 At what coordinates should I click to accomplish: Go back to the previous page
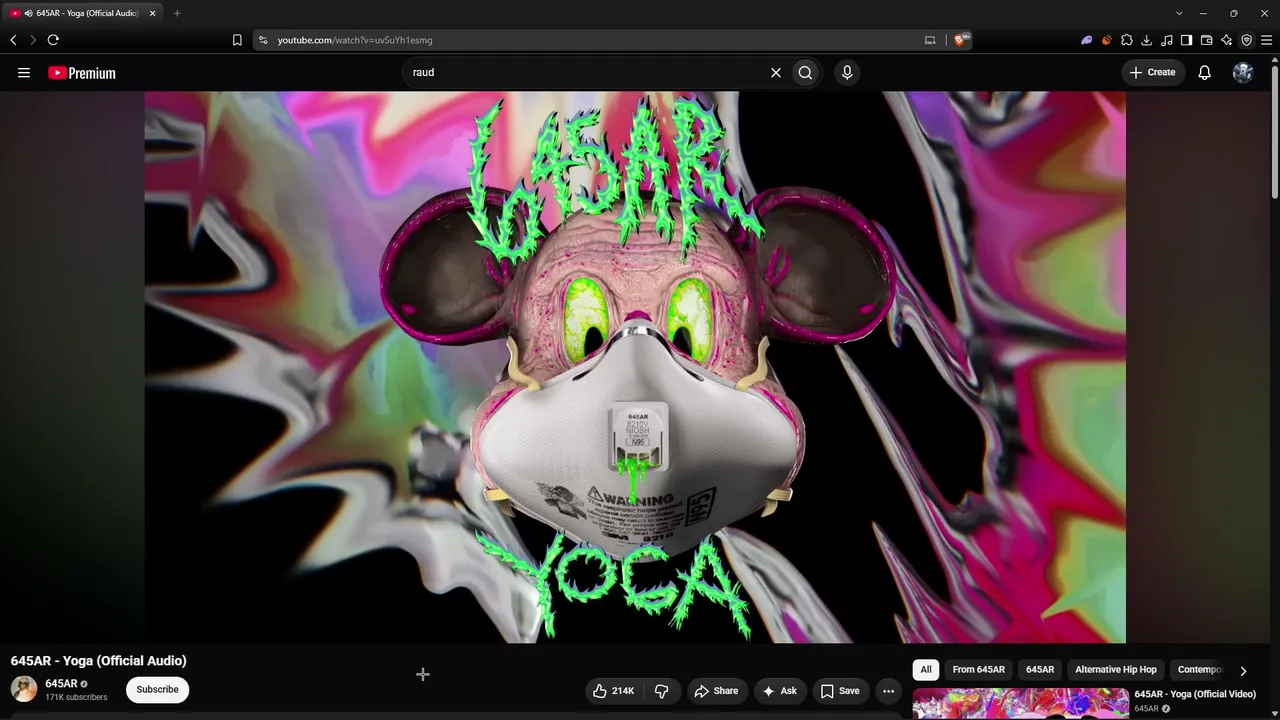pyautogui.click(x=13, y=40)
